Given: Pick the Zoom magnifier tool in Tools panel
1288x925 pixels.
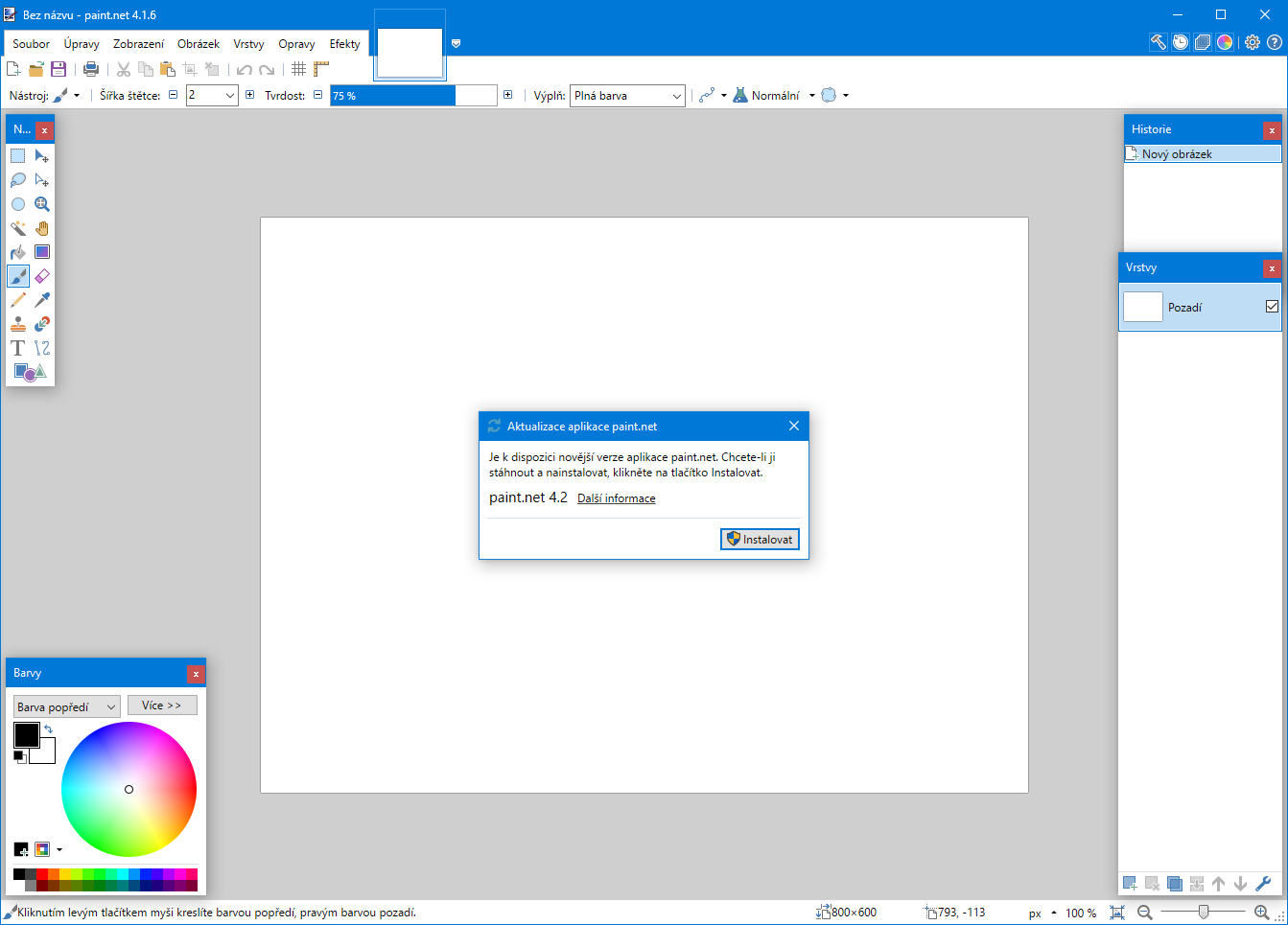Looking at the screenshot, I should [42, 204].
